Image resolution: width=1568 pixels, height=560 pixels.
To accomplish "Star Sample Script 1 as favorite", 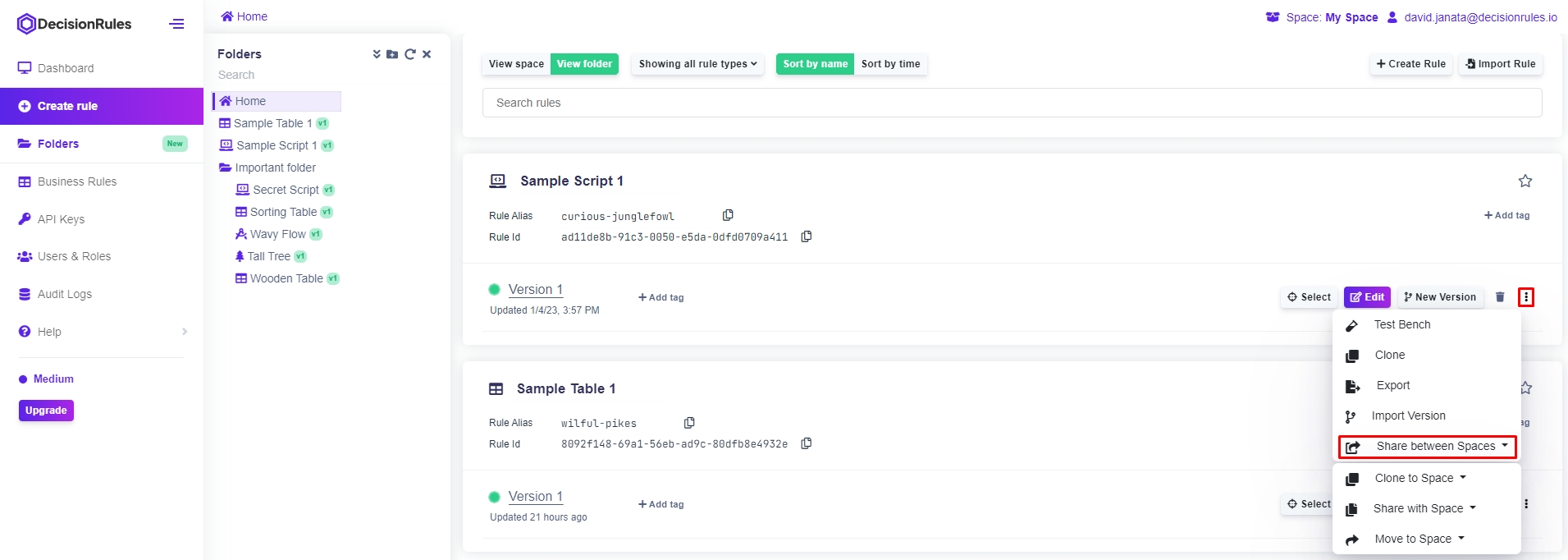I will [x=1525, y=181].
